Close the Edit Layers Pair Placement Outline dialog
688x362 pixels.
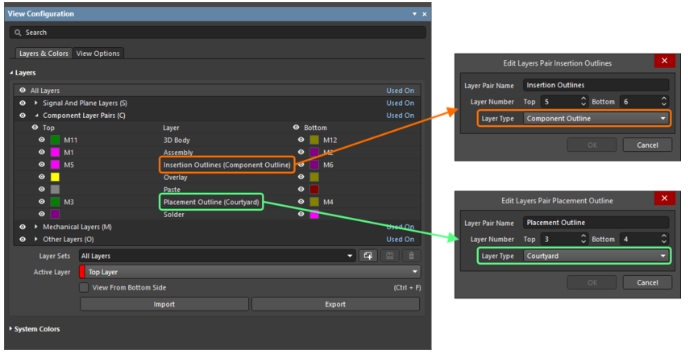pyautogui.click(x=664, y=198)
